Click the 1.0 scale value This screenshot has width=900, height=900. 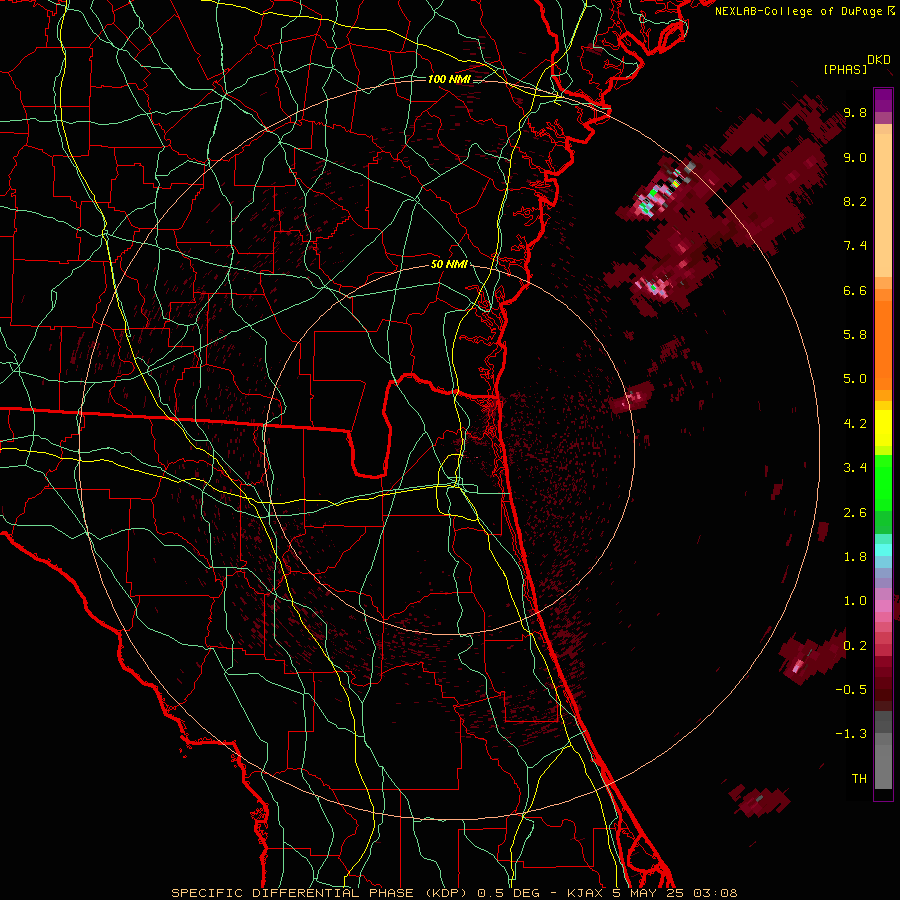tap(855, 601)
